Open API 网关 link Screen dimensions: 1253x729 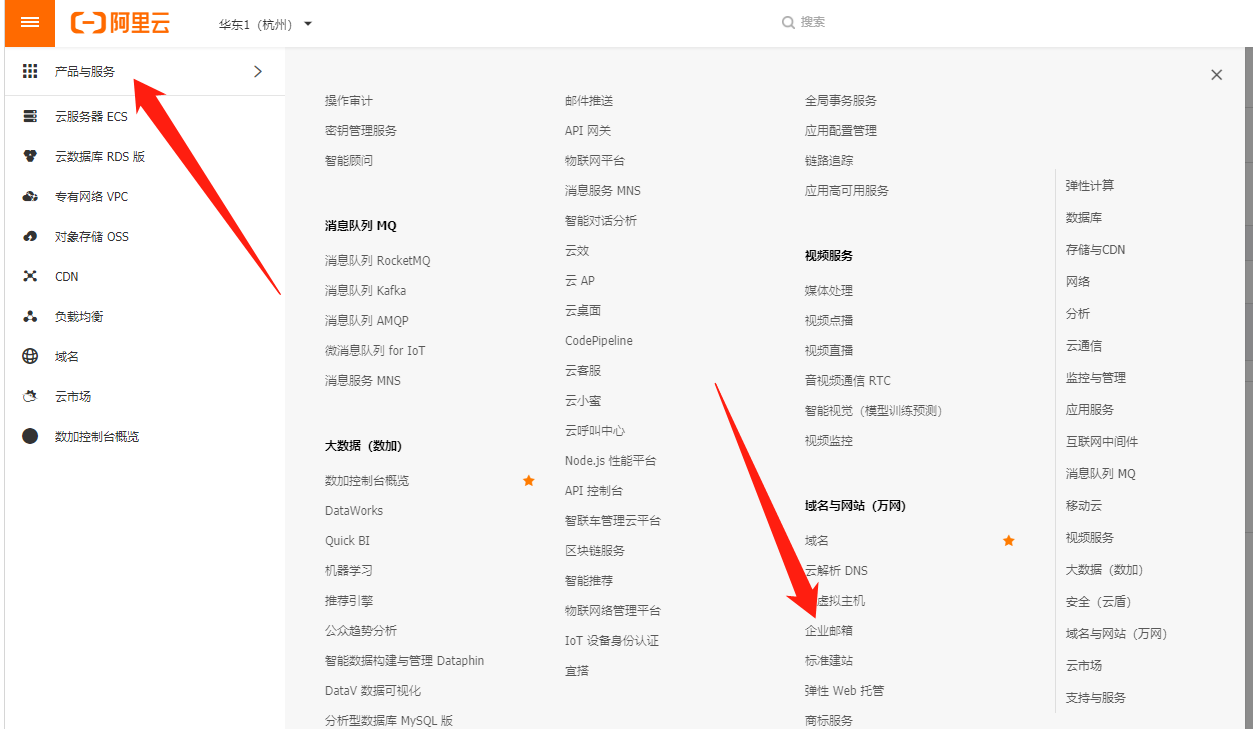click(588, 131)
